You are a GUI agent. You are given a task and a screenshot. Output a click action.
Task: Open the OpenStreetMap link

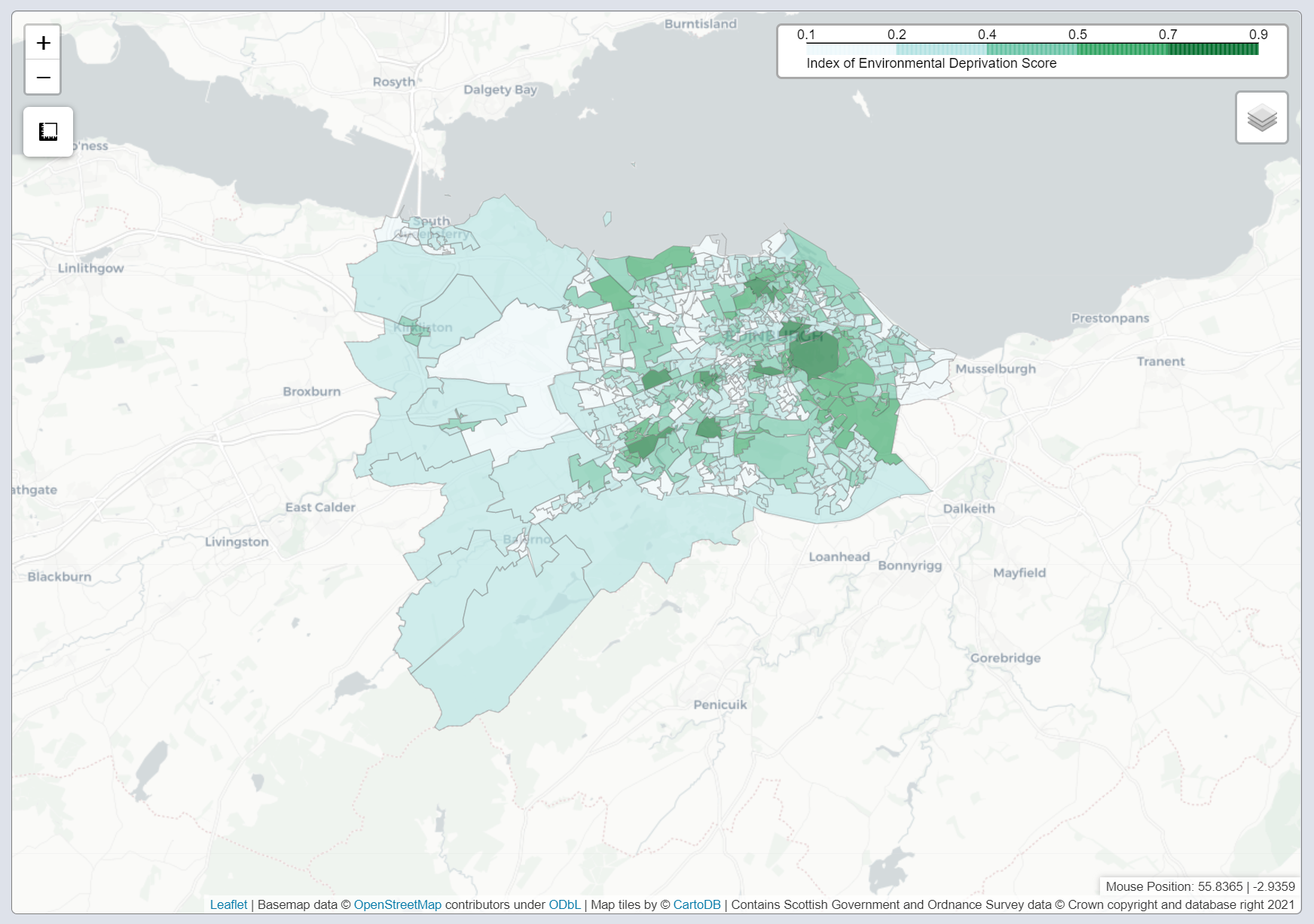tap(397, 904)
